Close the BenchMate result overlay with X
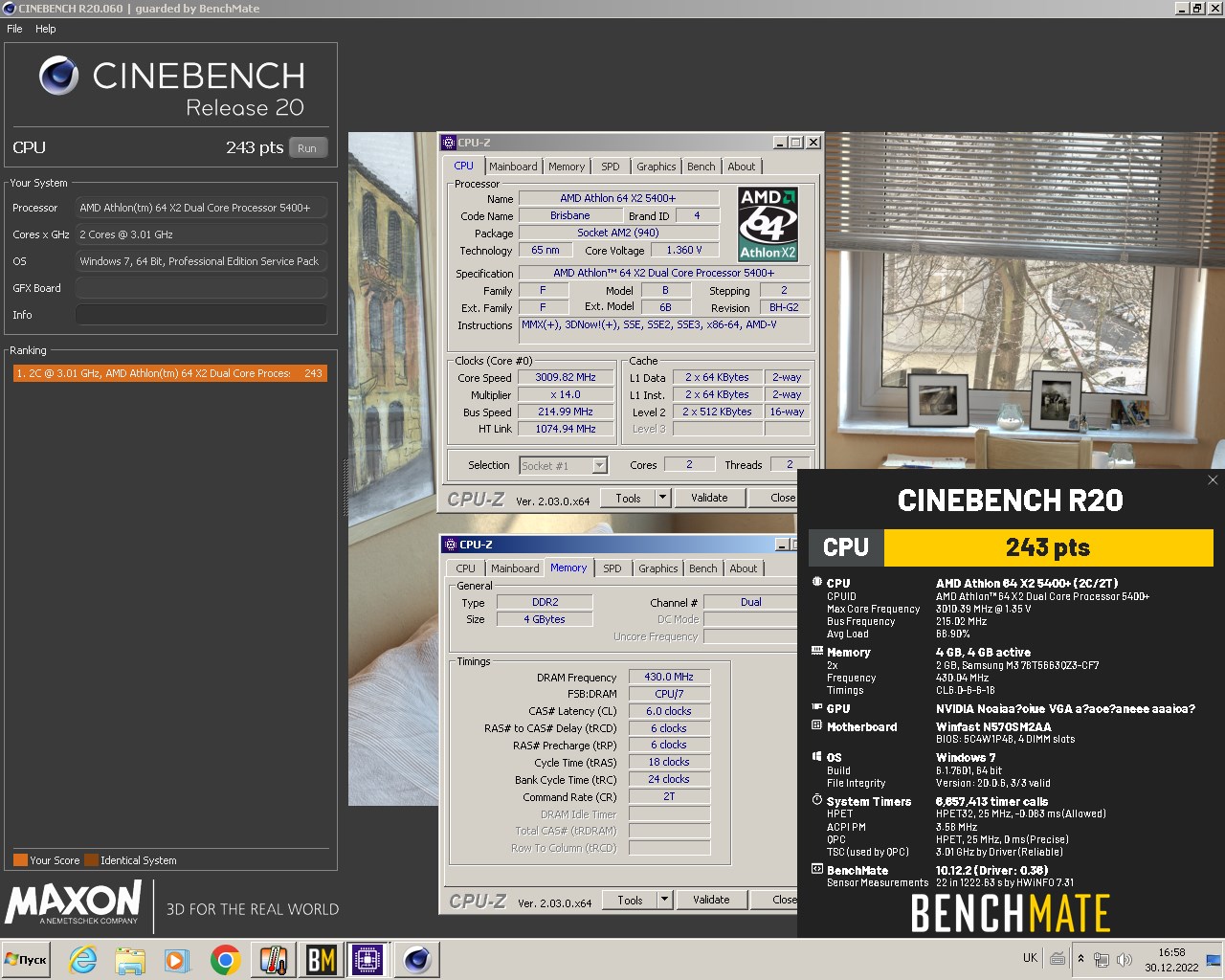The height and width of the screenshot is (980, 1225). pos(1213,480)
